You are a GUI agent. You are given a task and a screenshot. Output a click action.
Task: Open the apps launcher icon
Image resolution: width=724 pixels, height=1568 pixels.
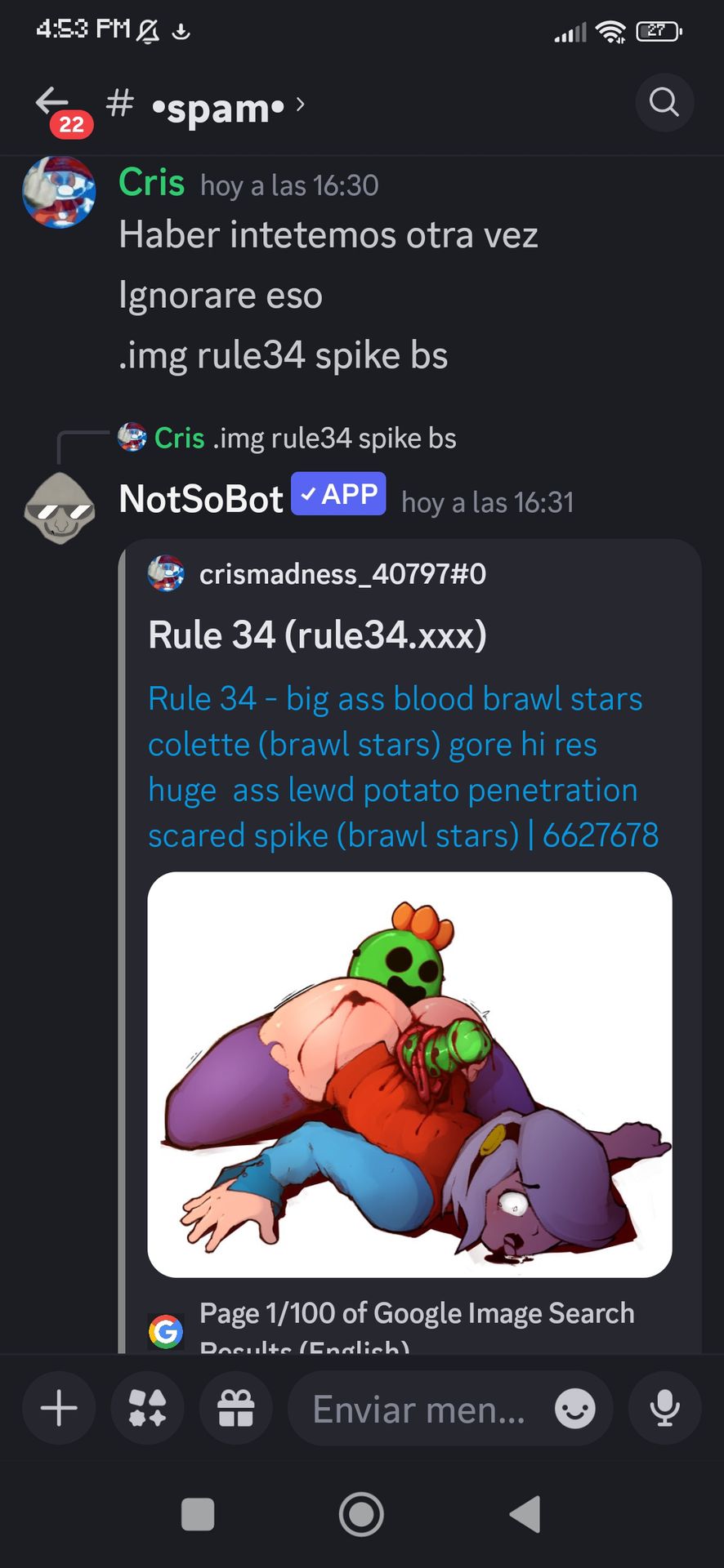pos(147,1409)
